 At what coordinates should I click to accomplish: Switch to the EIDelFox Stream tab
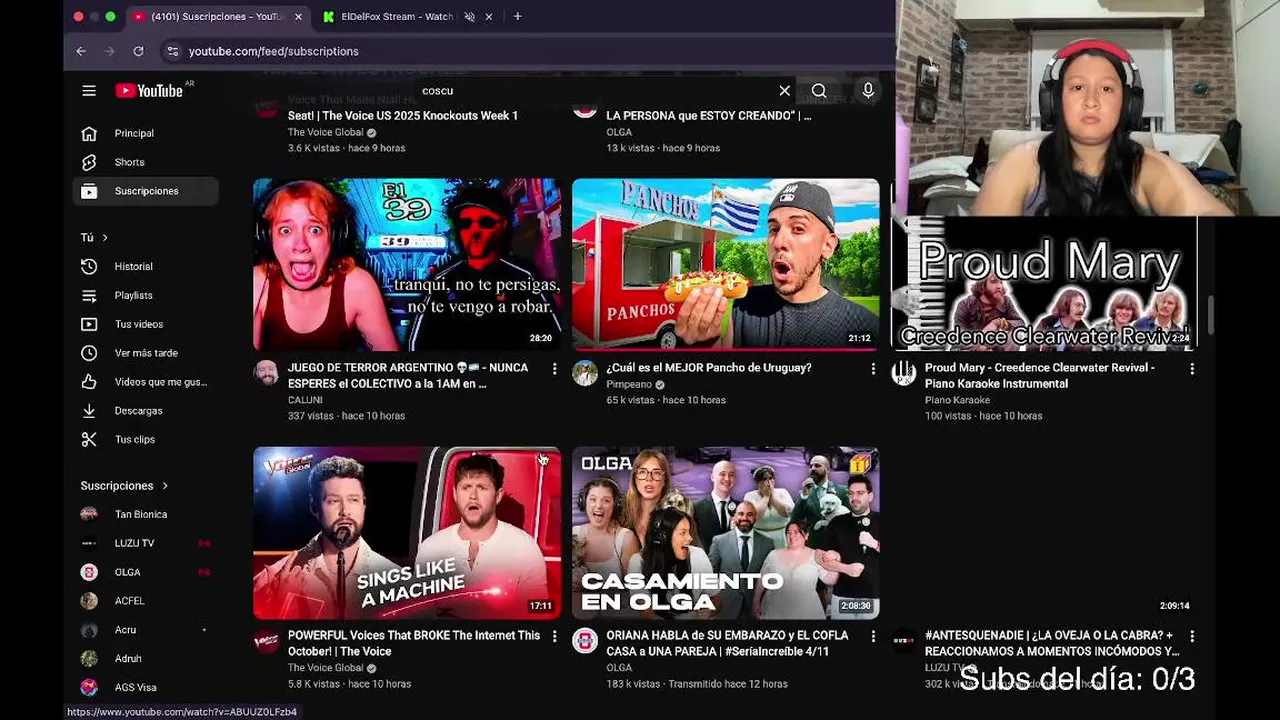coord(397,17)
